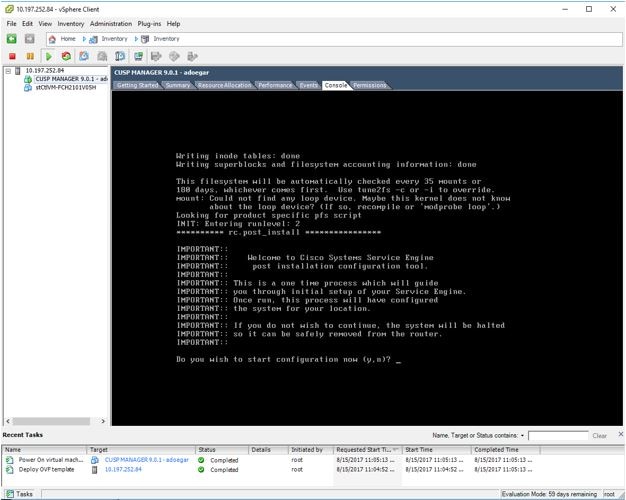626x500 pixels.
Task: Open the View menu
Action: (45, 24)
